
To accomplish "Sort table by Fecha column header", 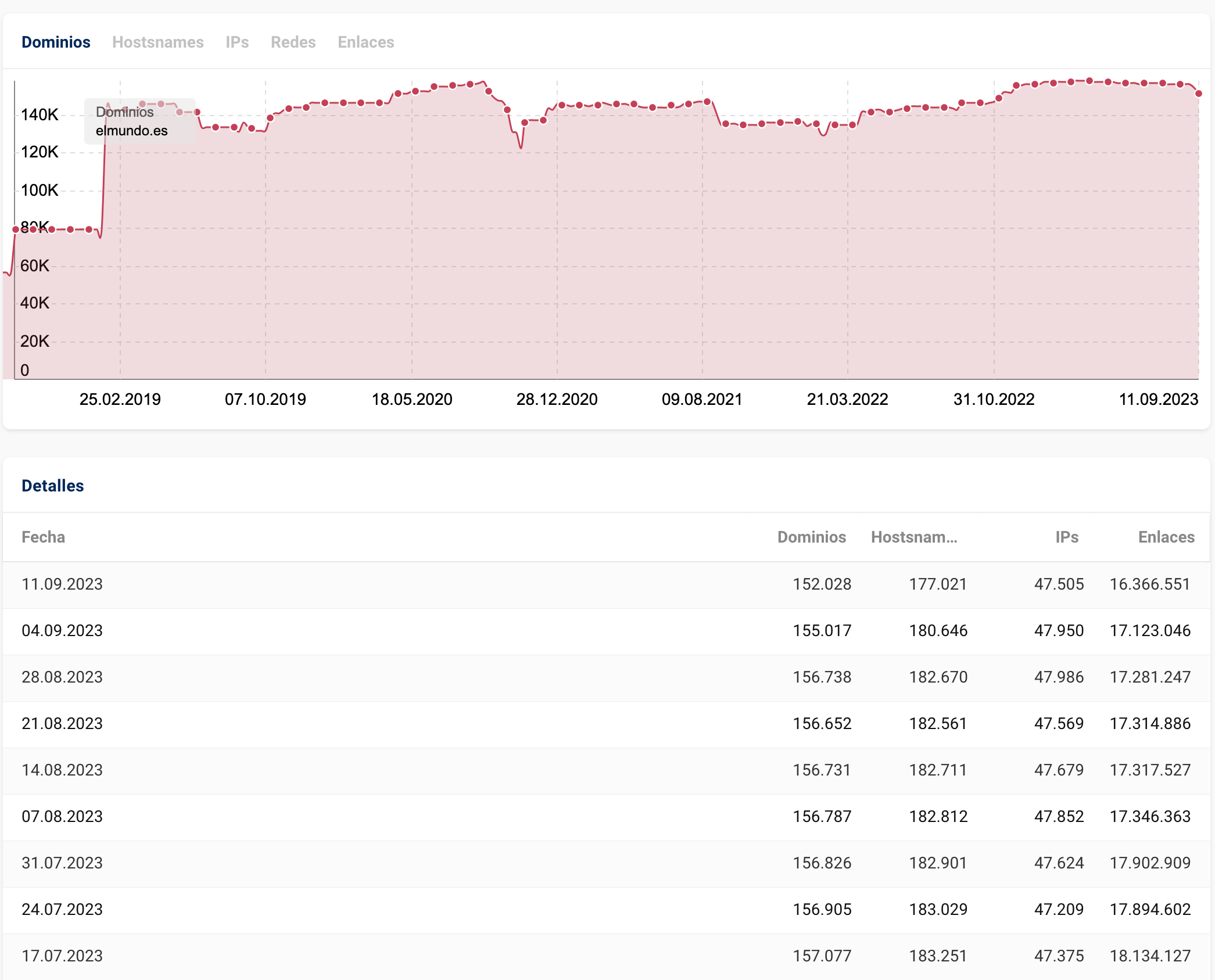I will click(x=43, y=537).
